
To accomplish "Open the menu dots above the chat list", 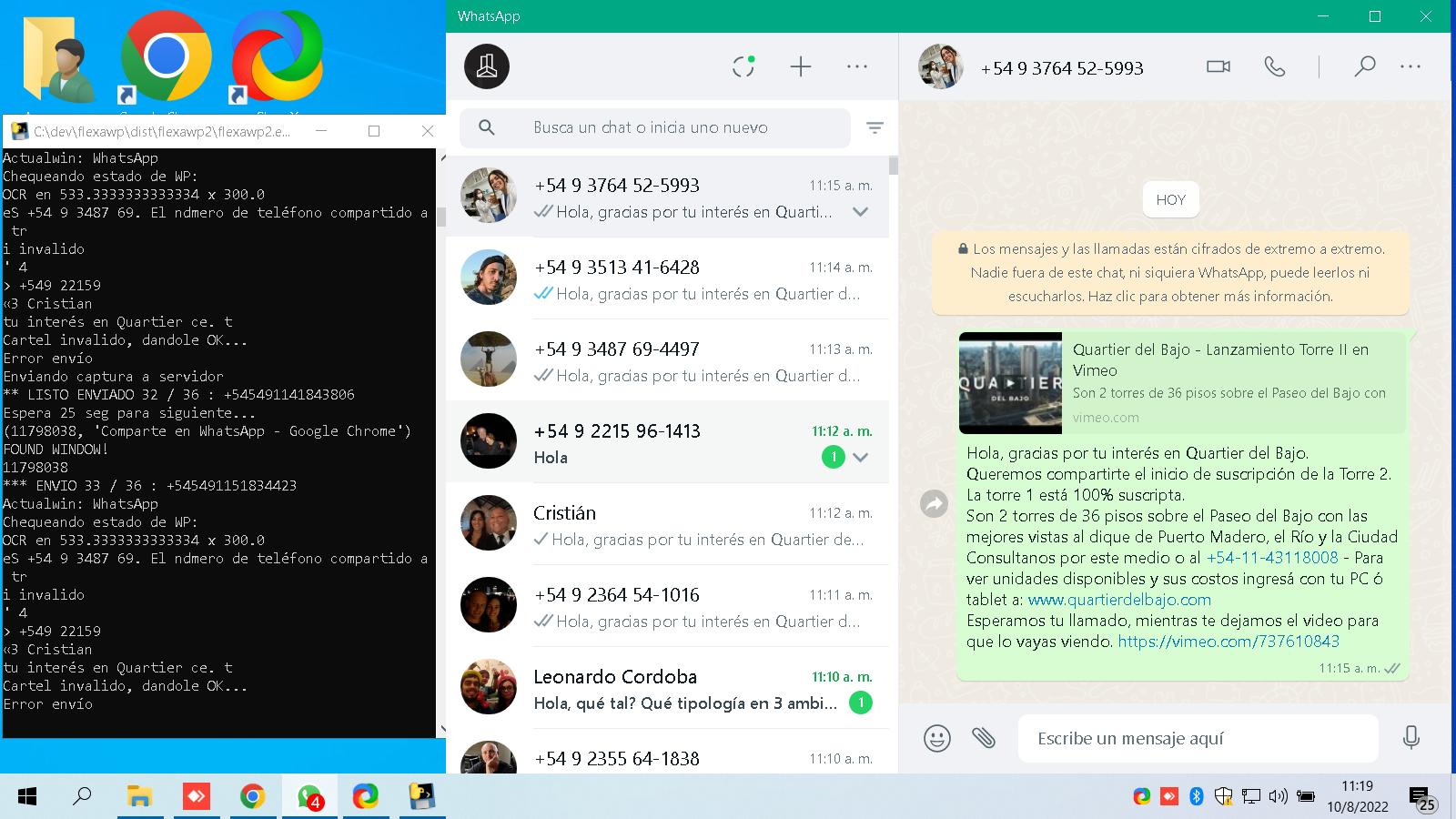I will 857,66.
